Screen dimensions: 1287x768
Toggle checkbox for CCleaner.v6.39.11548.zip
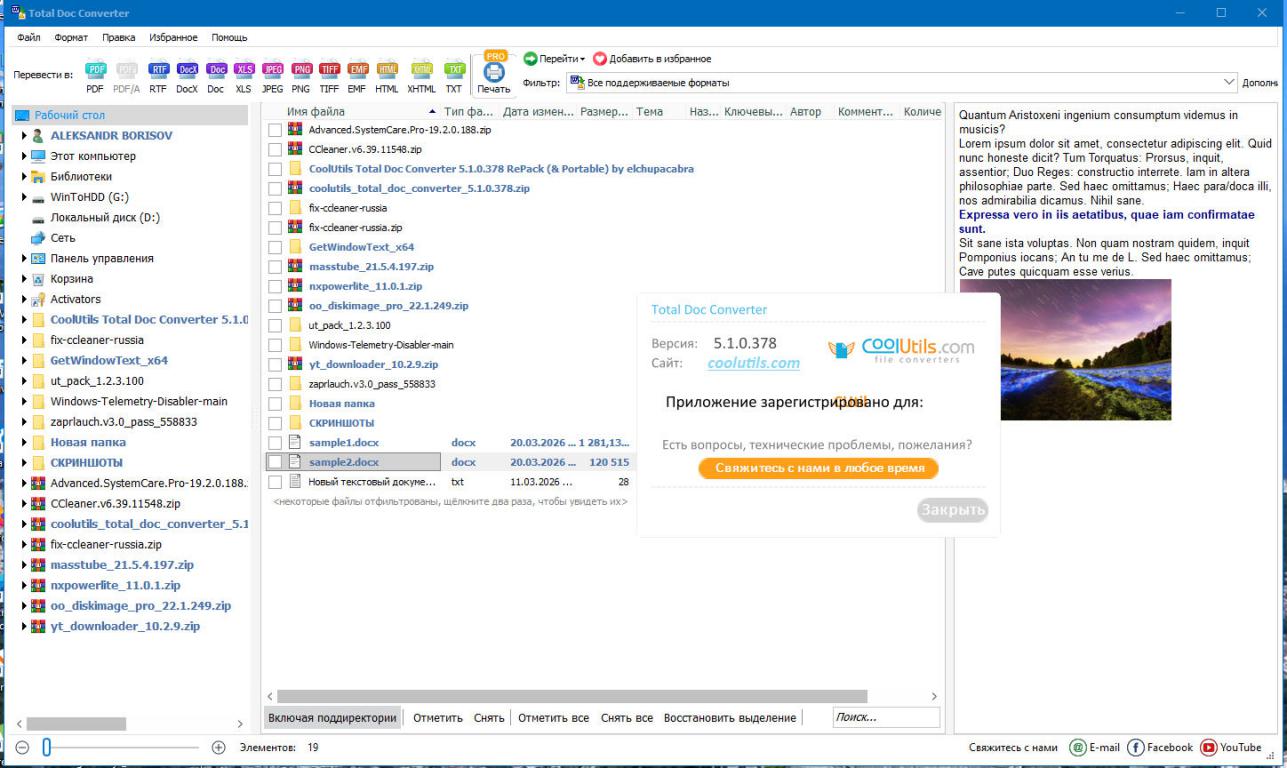[x=275, y=149]
